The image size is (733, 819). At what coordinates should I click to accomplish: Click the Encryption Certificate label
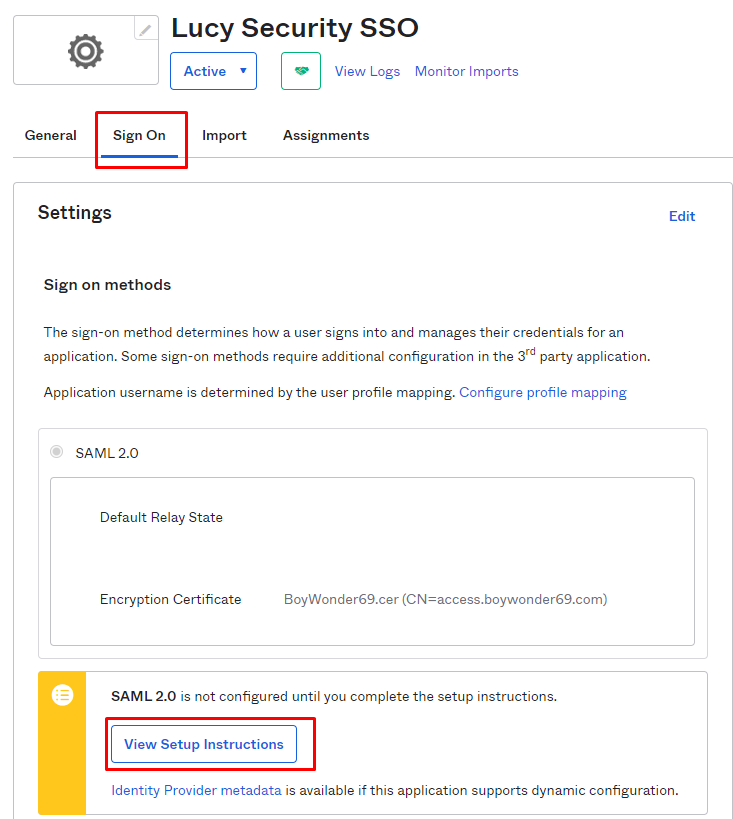(171, 599)
